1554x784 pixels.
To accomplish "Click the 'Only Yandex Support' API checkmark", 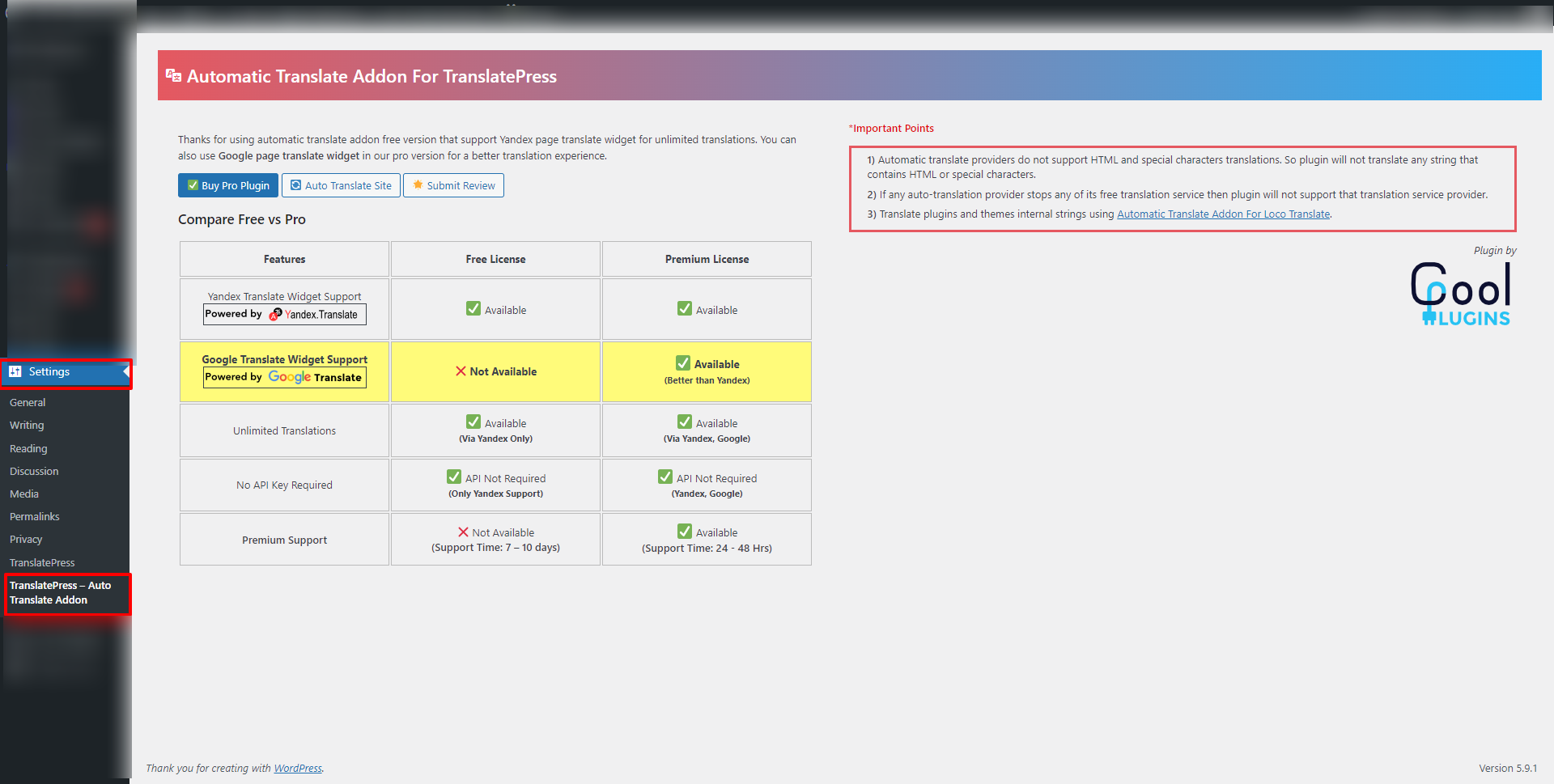I will [454, 477].
